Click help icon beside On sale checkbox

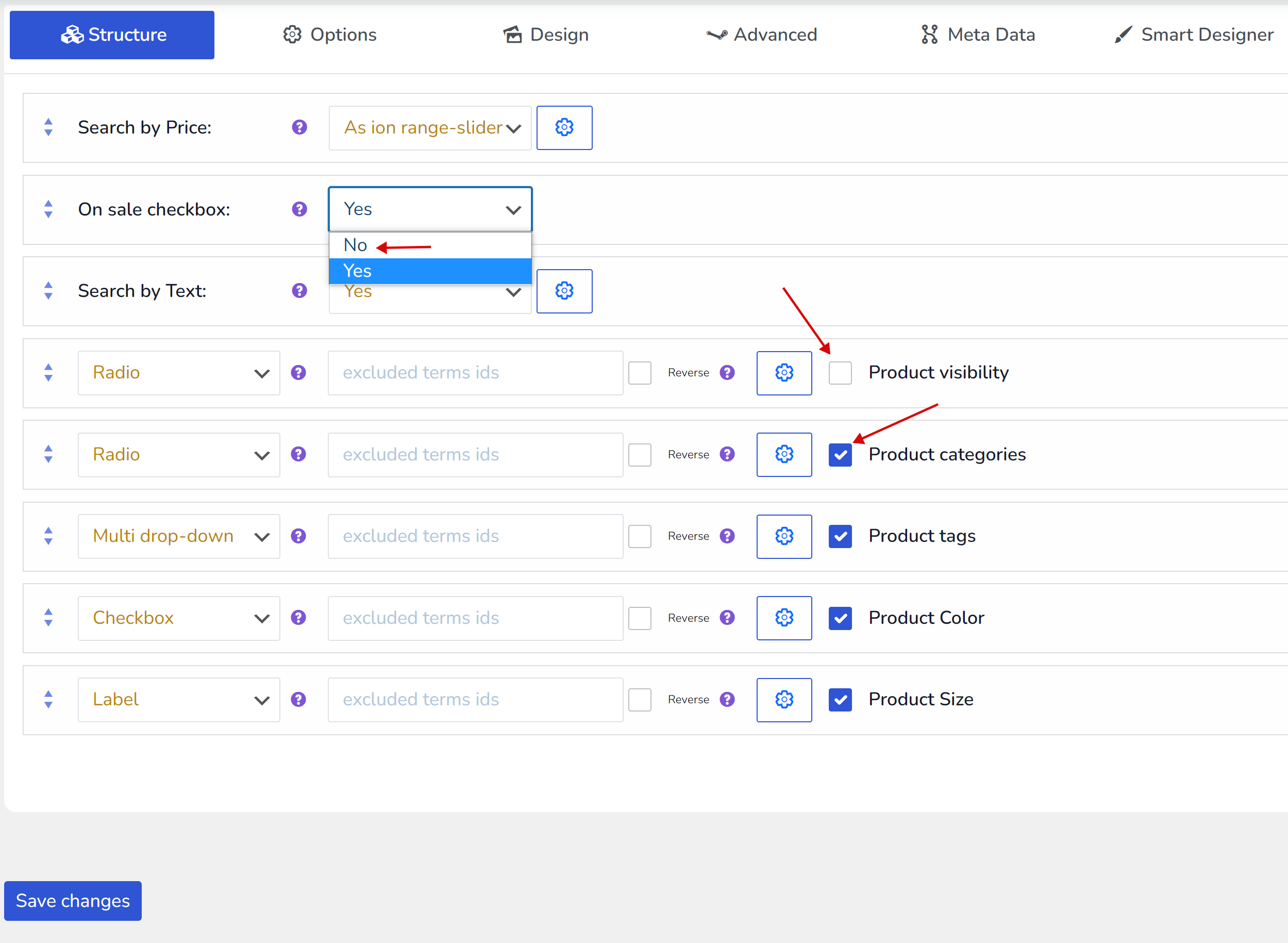click(x=299, y=209)
